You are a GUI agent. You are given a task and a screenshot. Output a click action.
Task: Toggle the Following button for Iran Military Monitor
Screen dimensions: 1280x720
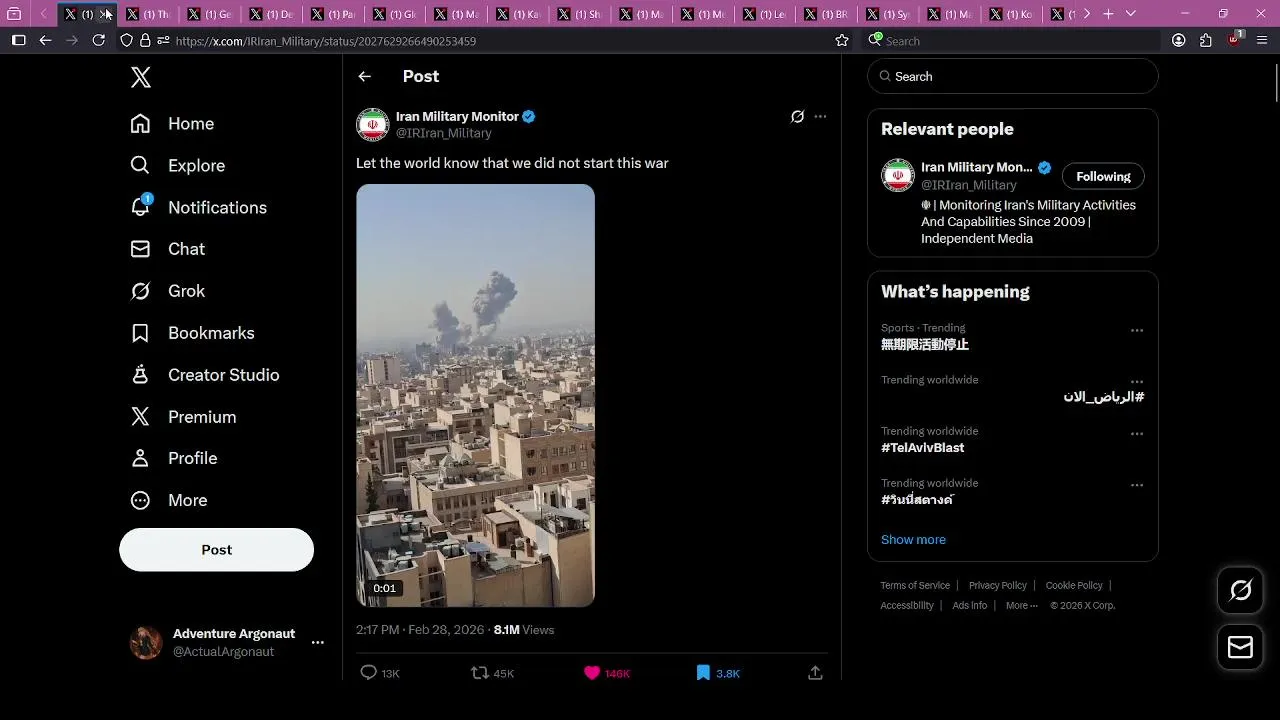(x=1103, y=176)
